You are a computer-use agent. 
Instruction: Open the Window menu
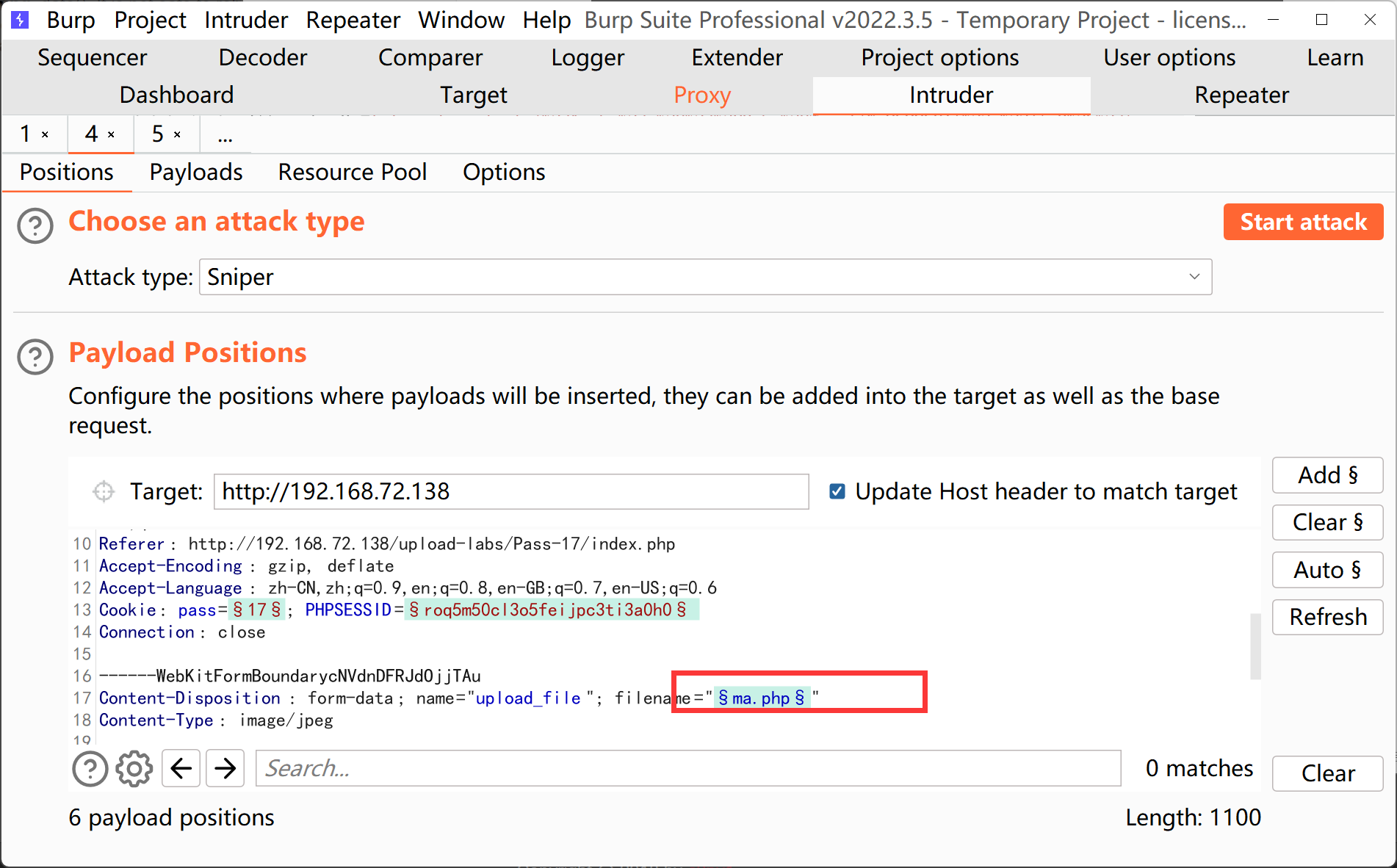(461, 20)
